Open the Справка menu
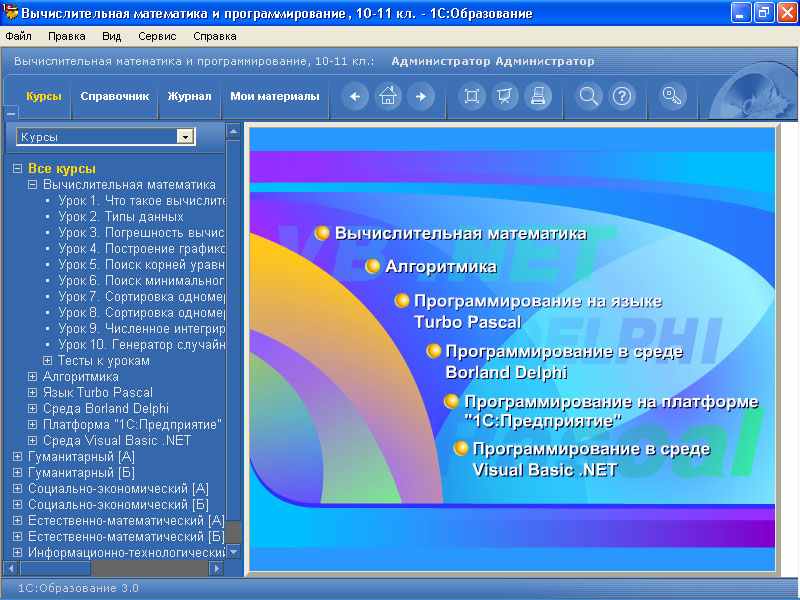The image size is (800, 600). click(215, 36)
